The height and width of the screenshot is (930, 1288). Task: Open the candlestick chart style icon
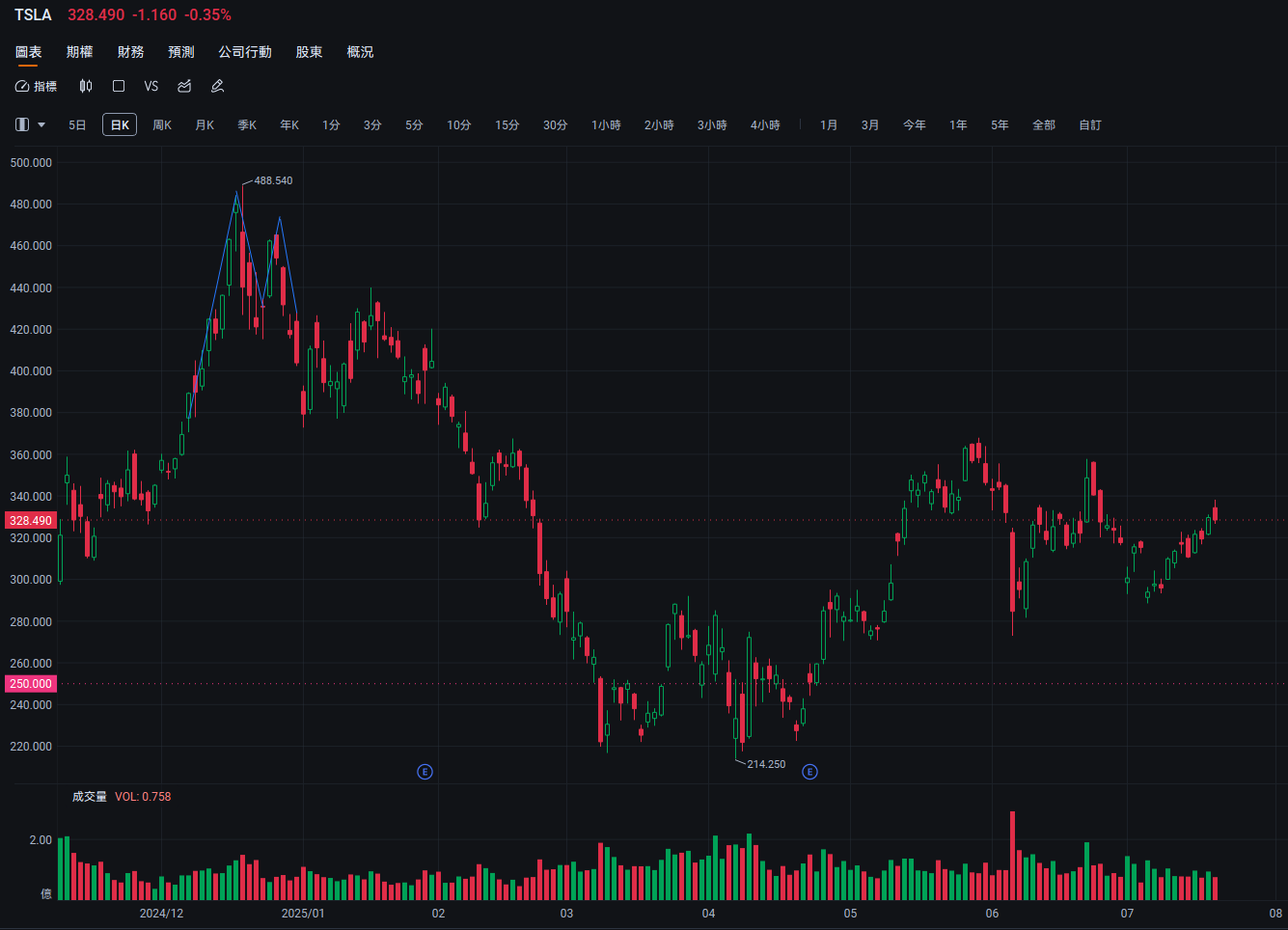click(85, 86)
